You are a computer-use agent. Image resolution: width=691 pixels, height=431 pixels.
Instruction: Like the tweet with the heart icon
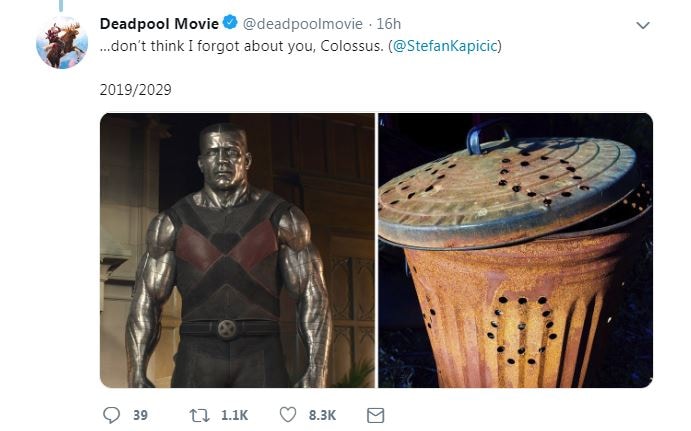(x=288, y=415)
